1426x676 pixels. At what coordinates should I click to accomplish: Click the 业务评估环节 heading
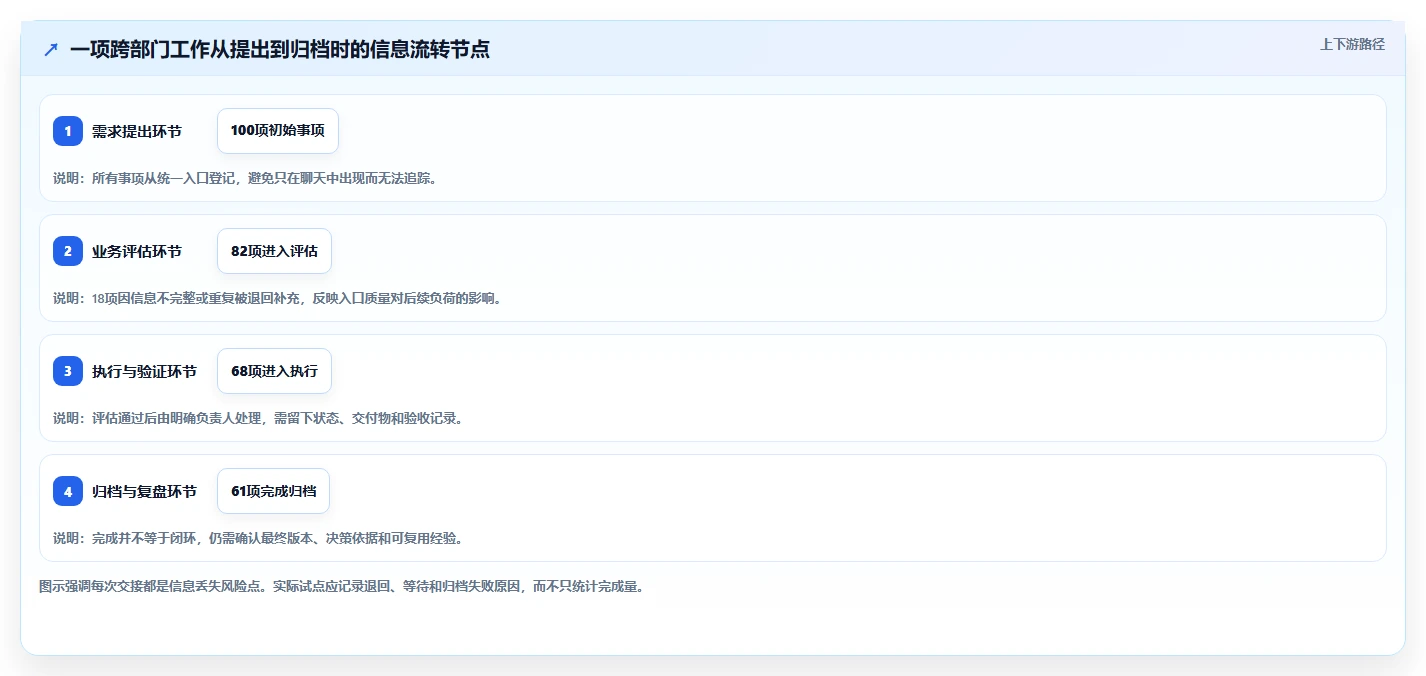click(137, 251)
